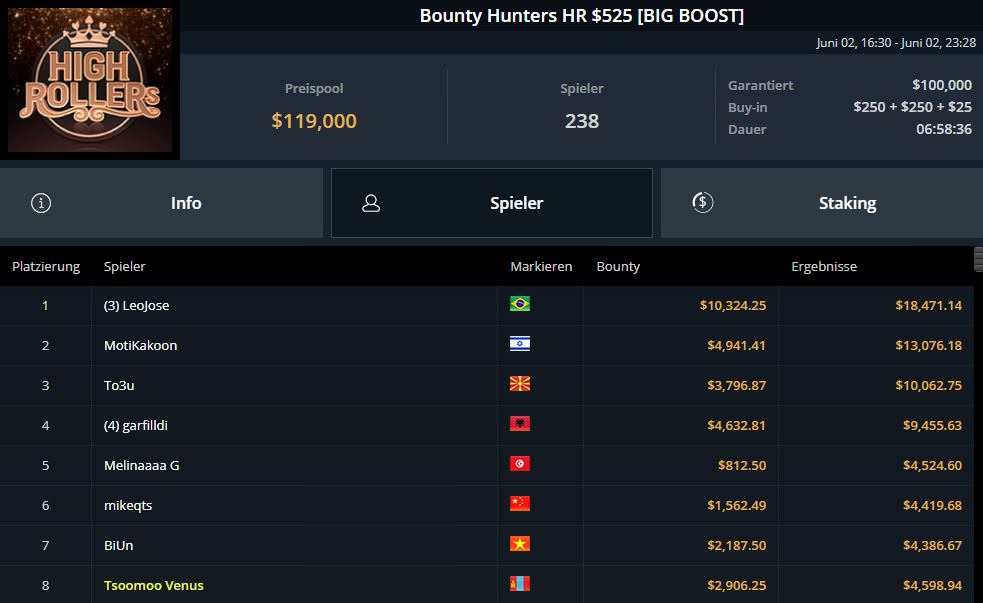Click the Israel flag for MotiKakoon

(x=520, y=344)
